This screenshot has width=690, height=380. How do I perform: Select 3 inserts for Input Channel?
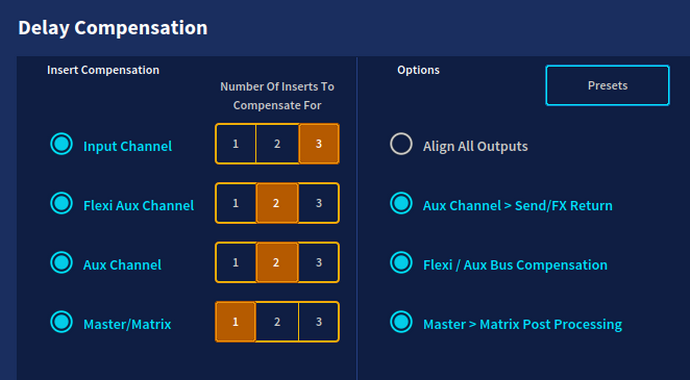319,144
